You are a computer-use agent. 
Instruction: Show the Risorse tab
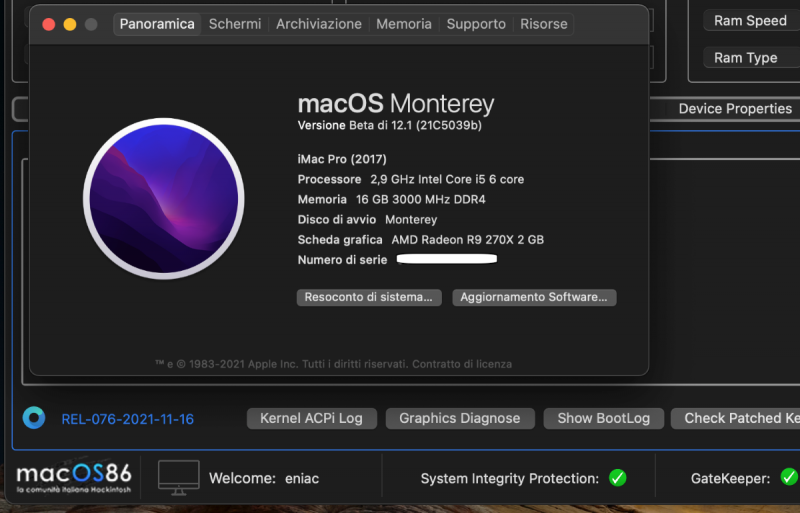(x=544, y=24)
